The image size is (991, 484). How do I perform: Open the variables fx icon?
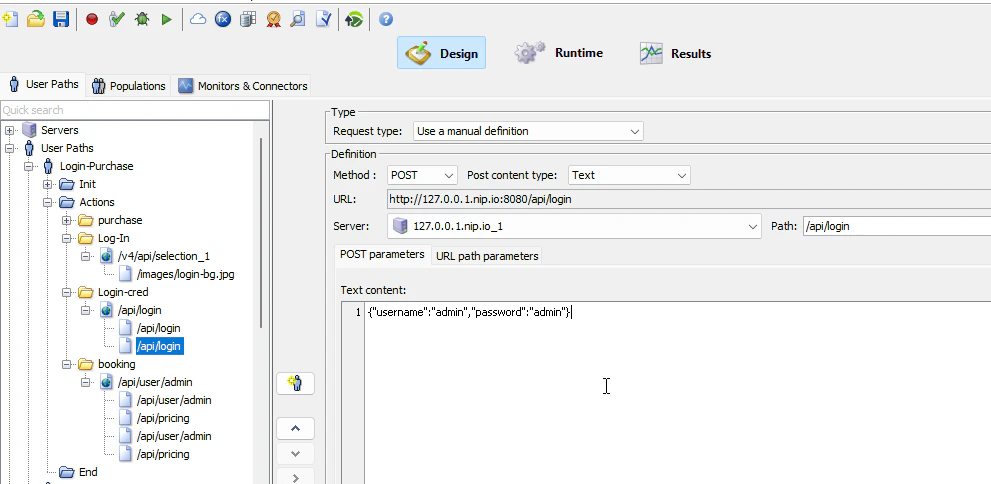point(222,20)
